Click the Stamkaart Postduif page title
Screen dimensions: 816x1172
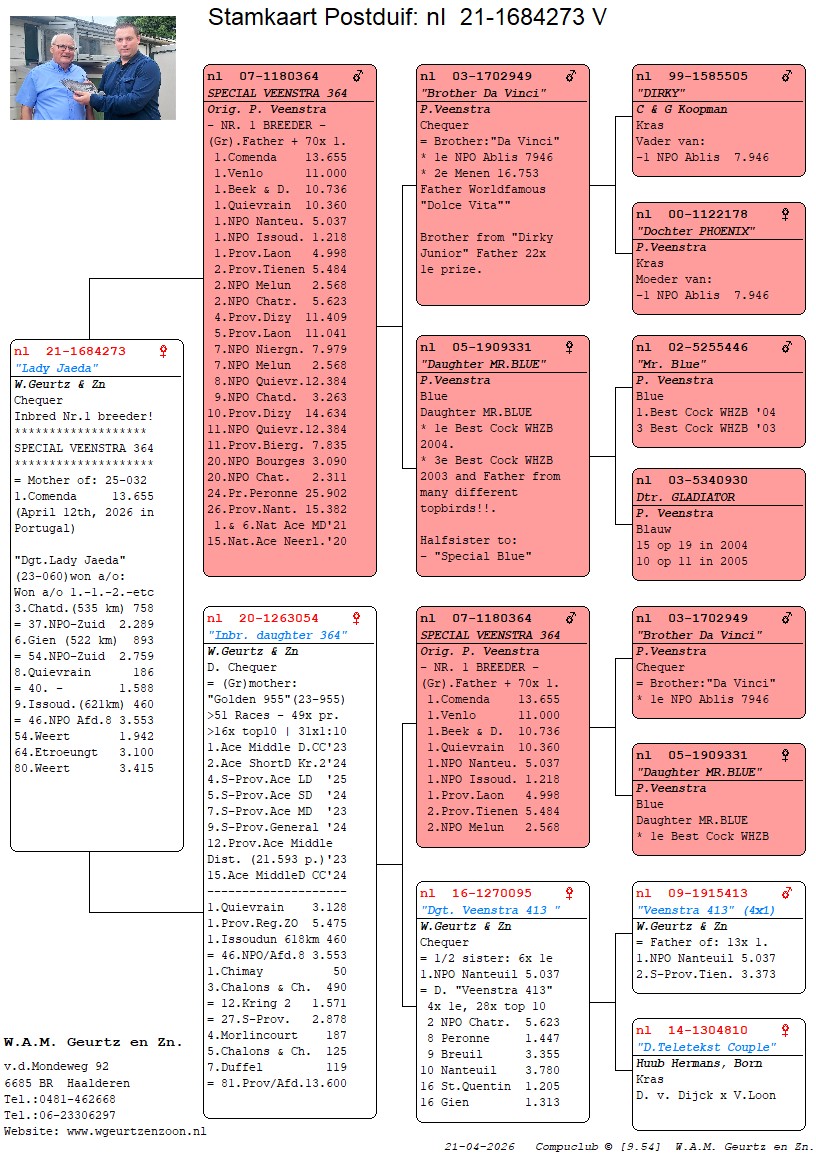[407, 18]
